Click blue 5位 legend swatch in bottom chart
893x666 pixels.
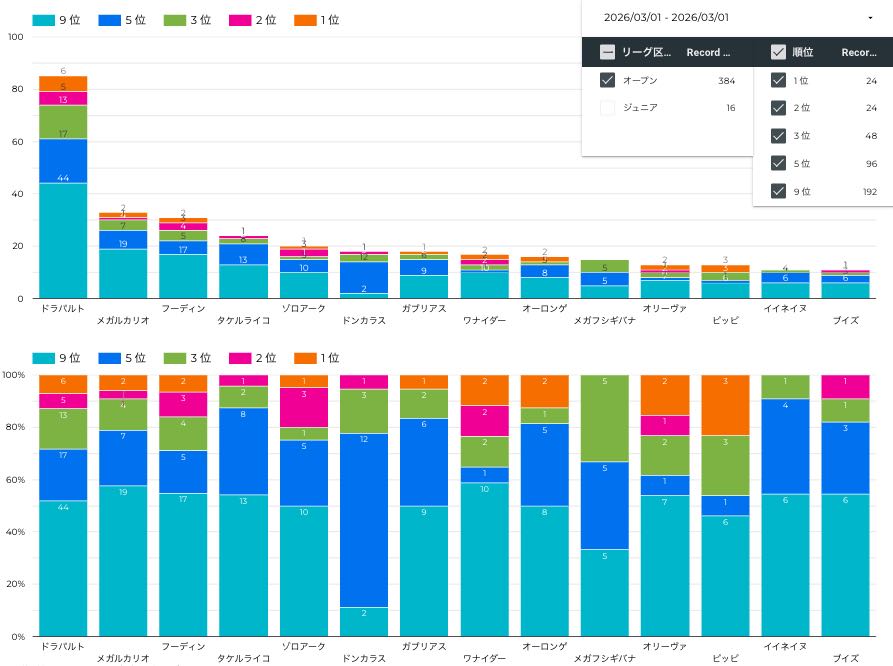pos(108,357)
